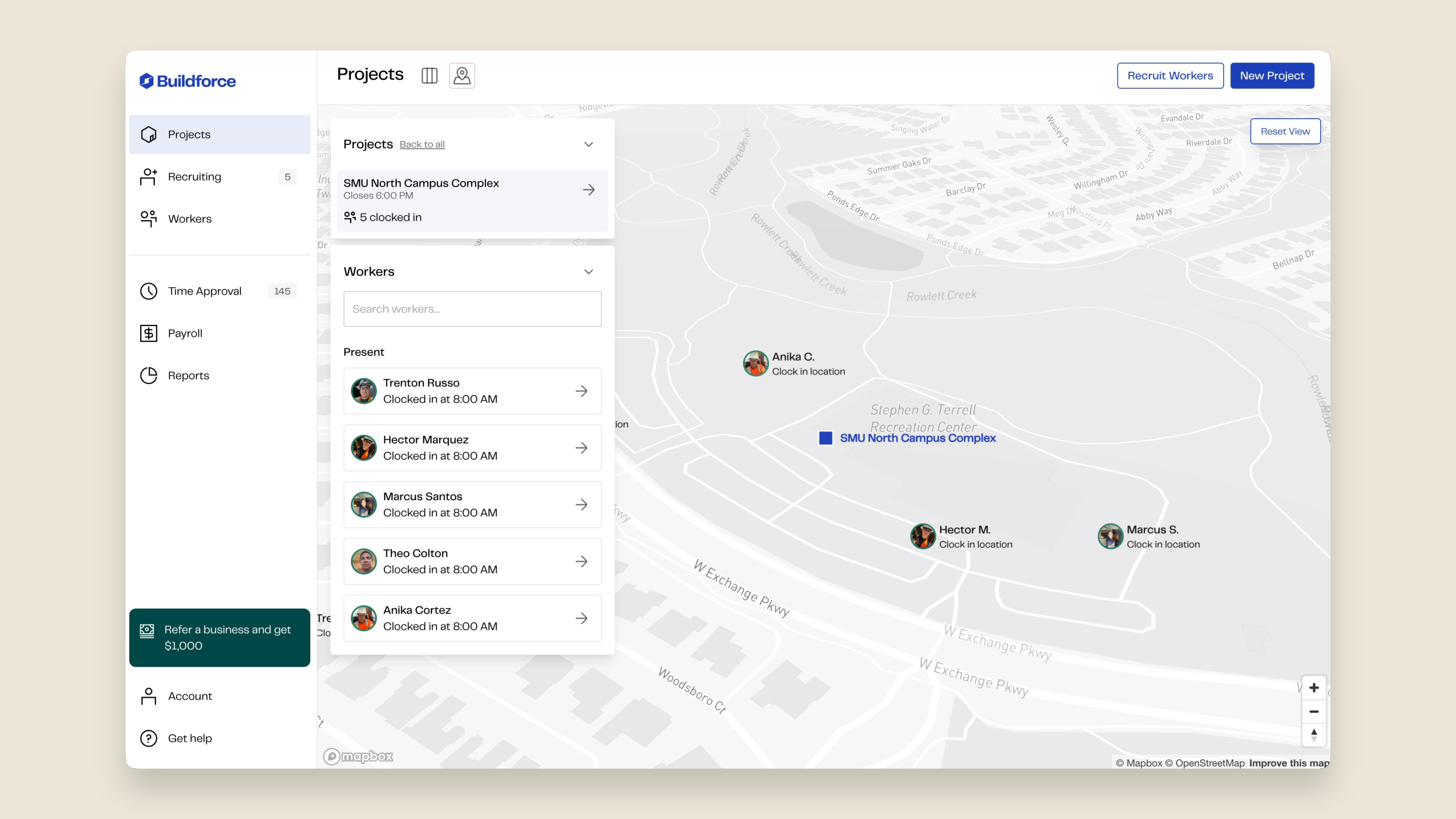Viewport: 1456px width, 819px height.
Task: Click Anika C. map marker
Action: click(x=755, y=364)
